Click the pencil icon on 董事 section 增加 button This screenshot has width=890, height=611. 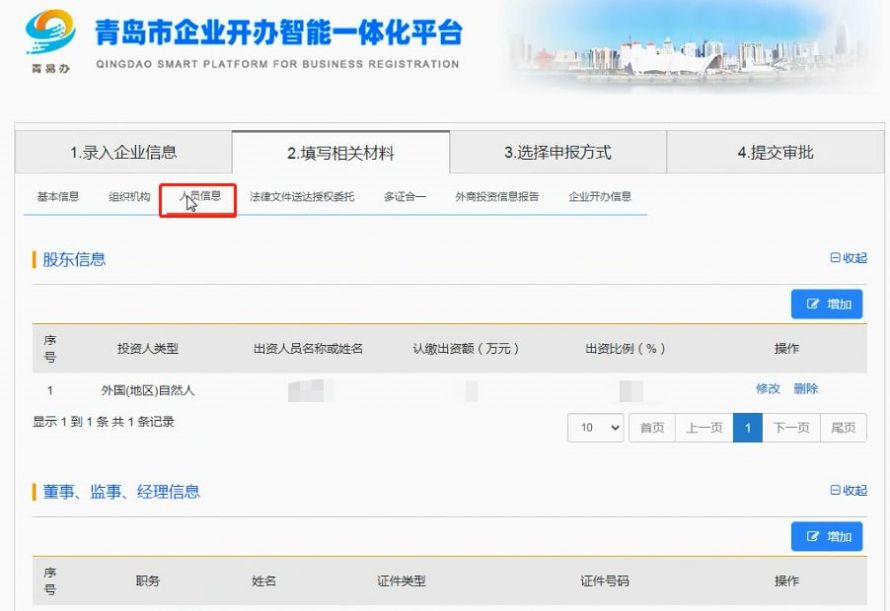pyautogui.click(x=814, y=537)
